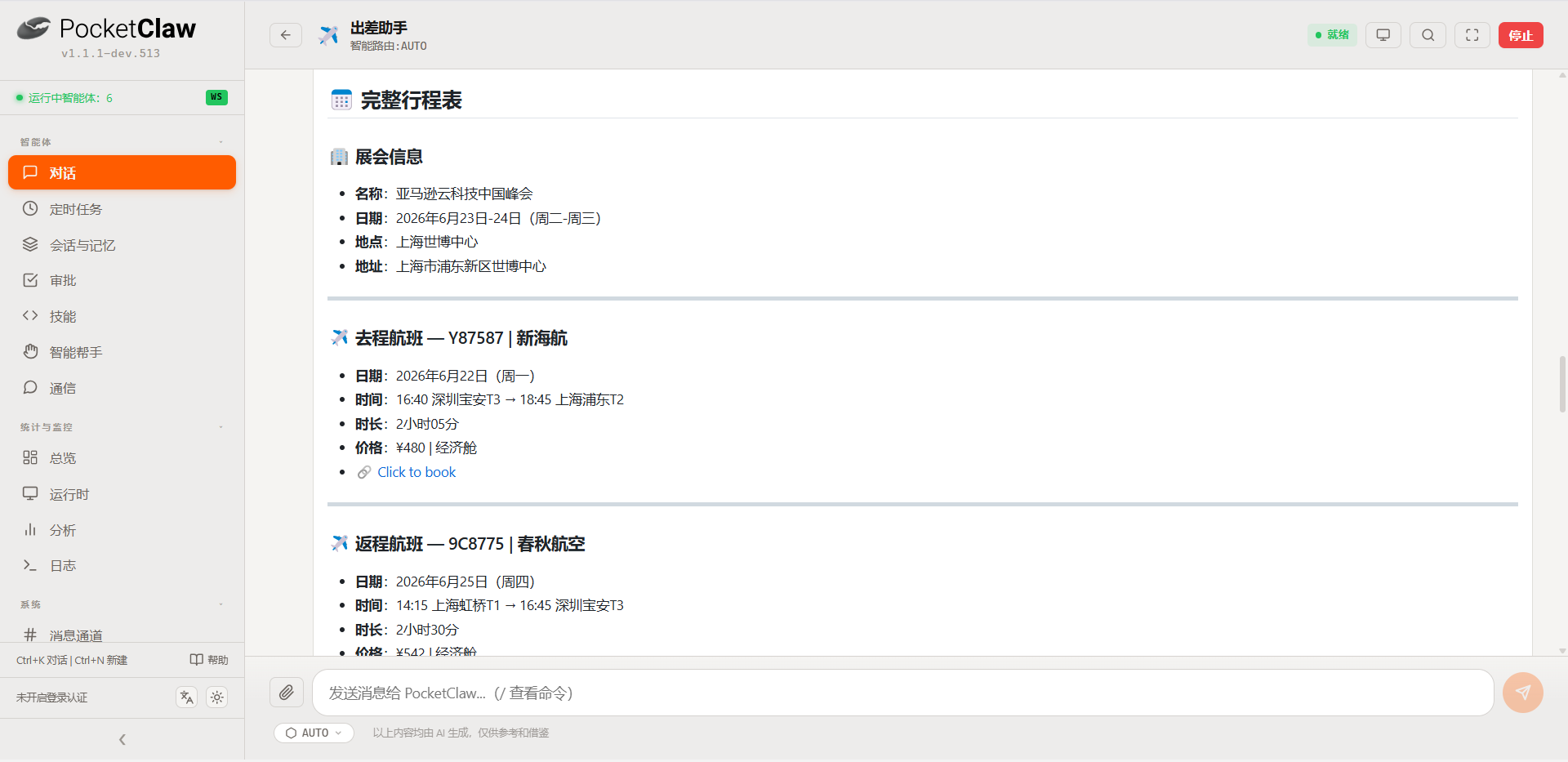Open 会话与记忆 sessions and memory

(122, 245)
